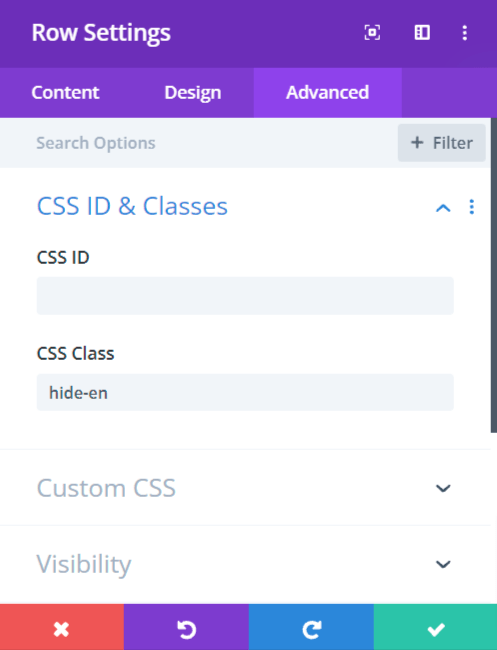The width and height of the screenshot is (497, 650).
Task: Click the redo arrow button
Action: tap(311, 627)
